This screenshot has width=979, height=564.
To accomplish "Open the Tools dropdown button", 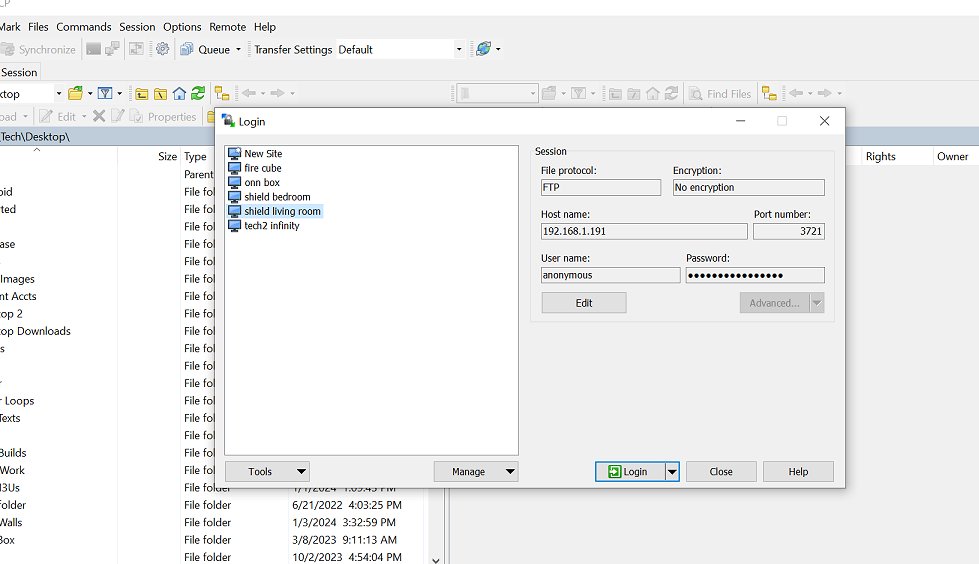I will click(267, 472).
